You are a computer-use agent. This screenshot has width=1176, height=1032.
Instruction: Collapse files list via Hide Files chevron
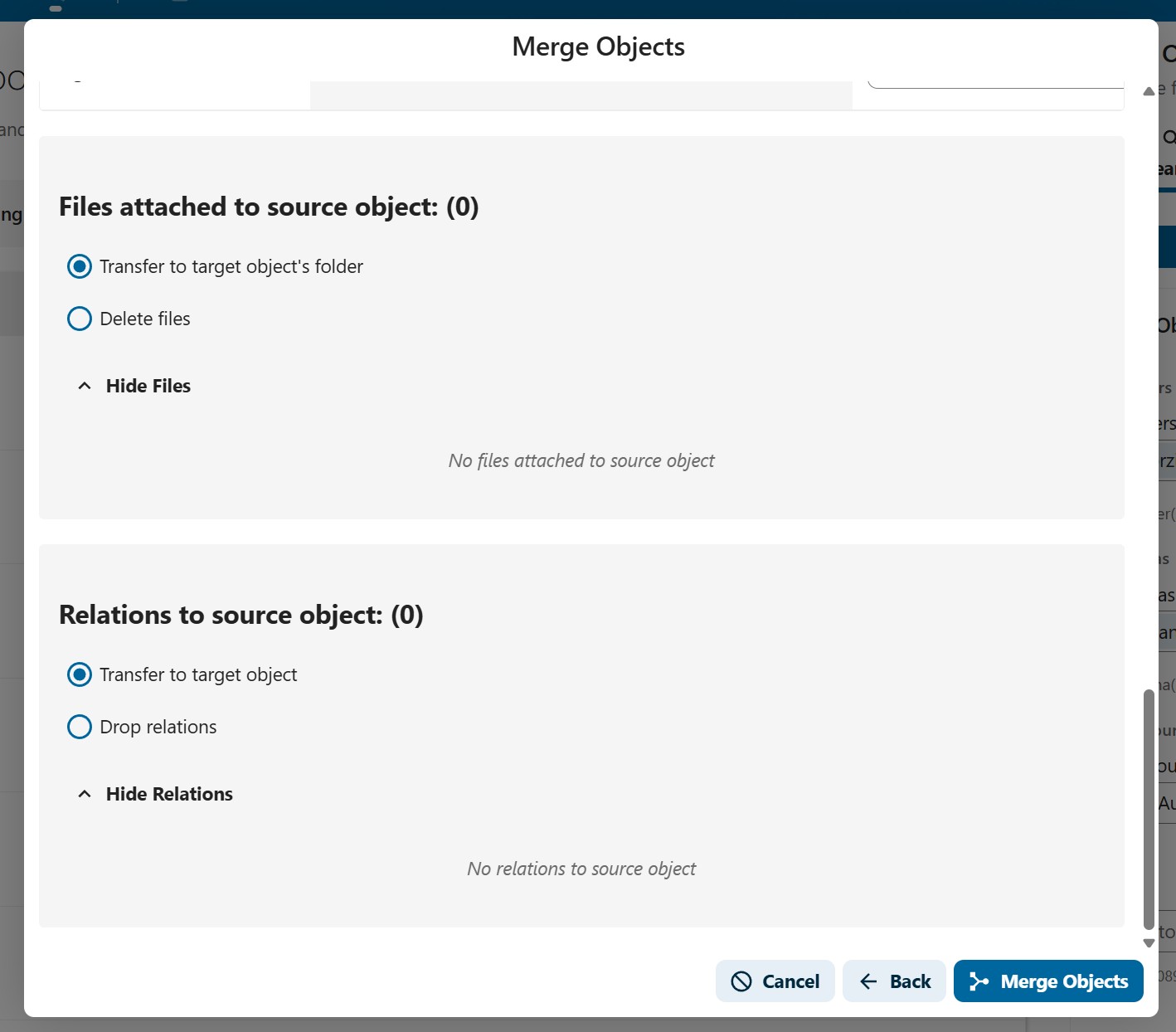click(85, 387)
